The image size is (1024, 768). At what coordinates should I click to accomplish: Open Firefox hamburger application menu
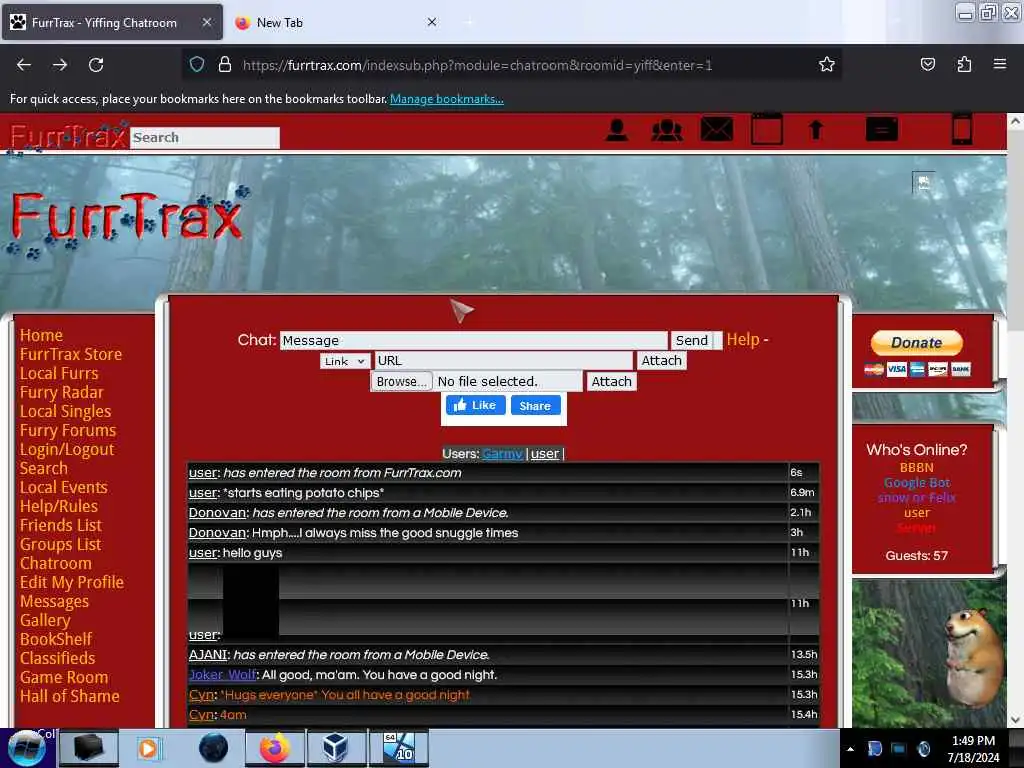click(1000, 64)
